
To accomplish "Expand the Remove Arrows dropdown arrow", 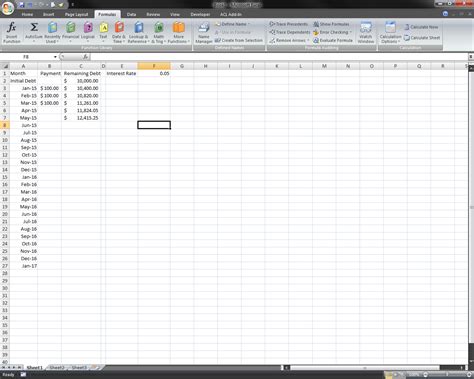I will [x=308, y=40].
